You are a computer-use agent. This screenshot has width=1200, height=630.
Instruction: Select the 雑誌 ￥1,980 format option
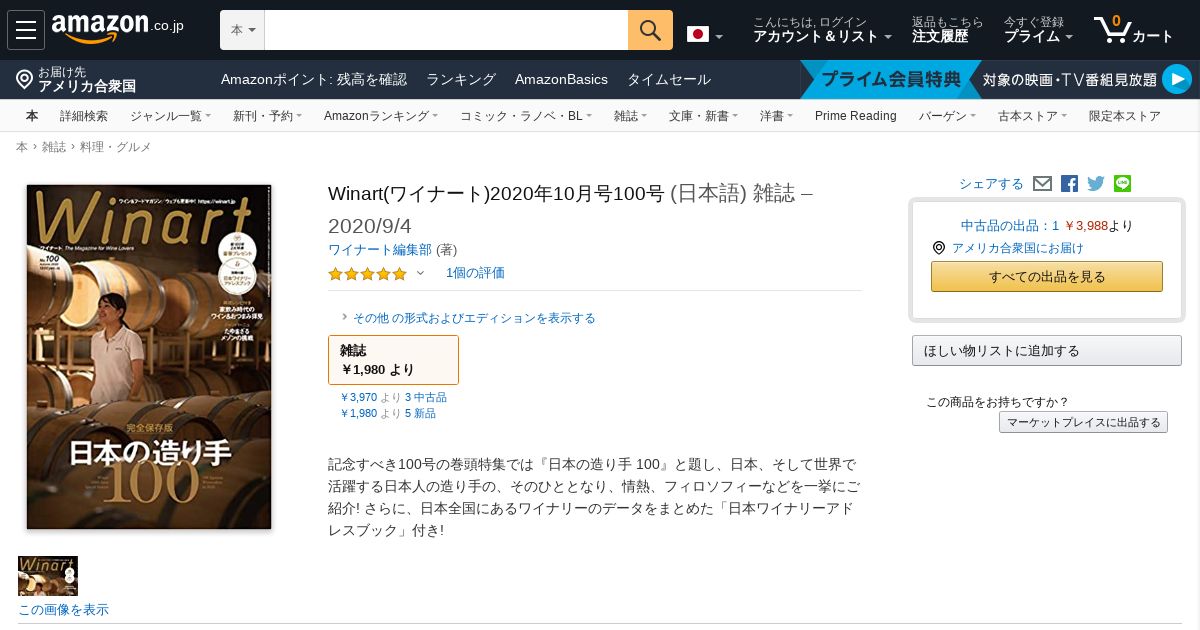[x=393, y=360]
